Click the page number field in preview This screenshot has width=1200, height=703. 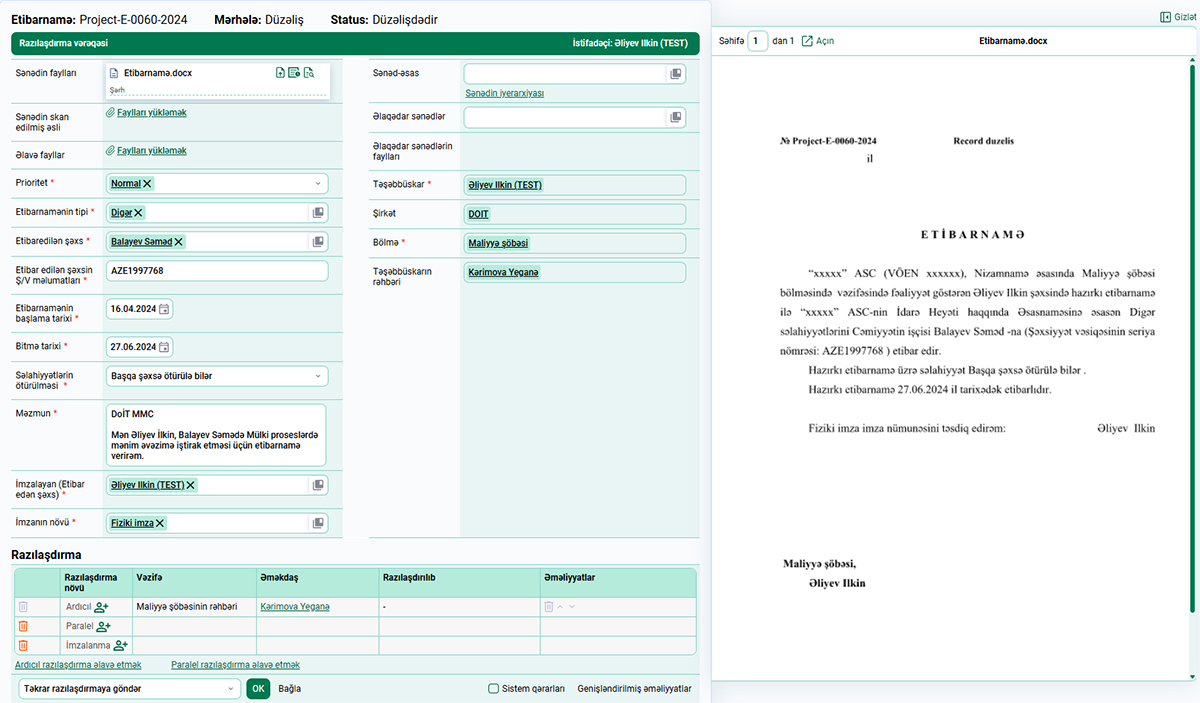(x=759, y=41)
